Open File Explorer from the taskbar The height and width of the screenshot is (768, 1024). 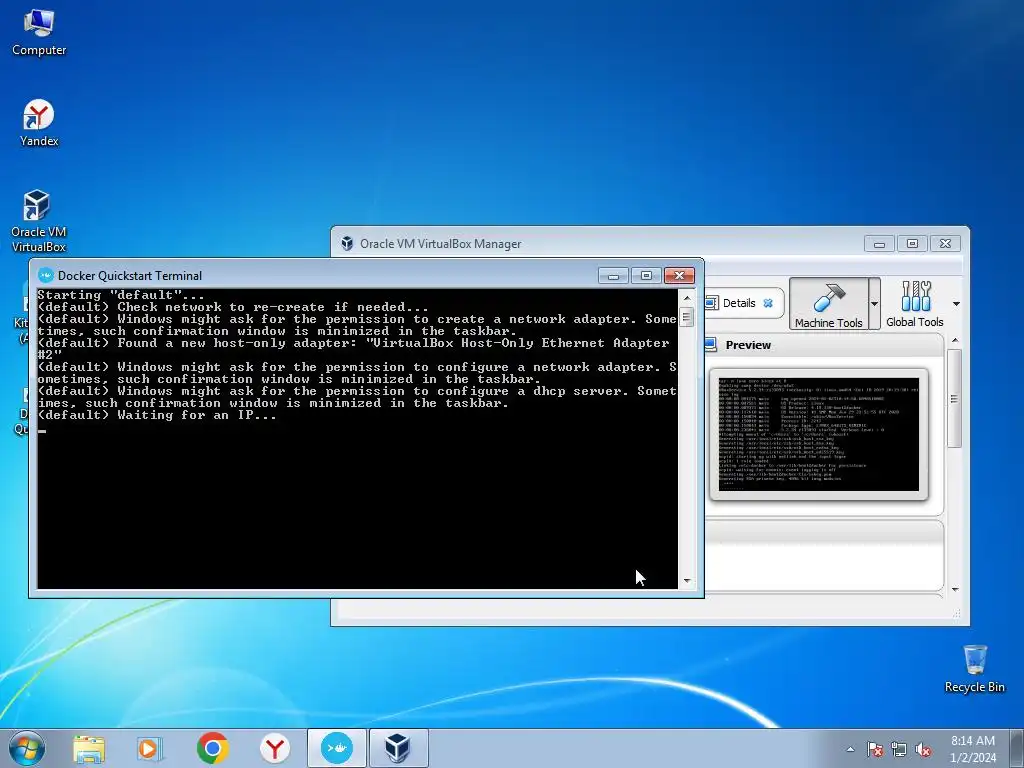(89, 748)
